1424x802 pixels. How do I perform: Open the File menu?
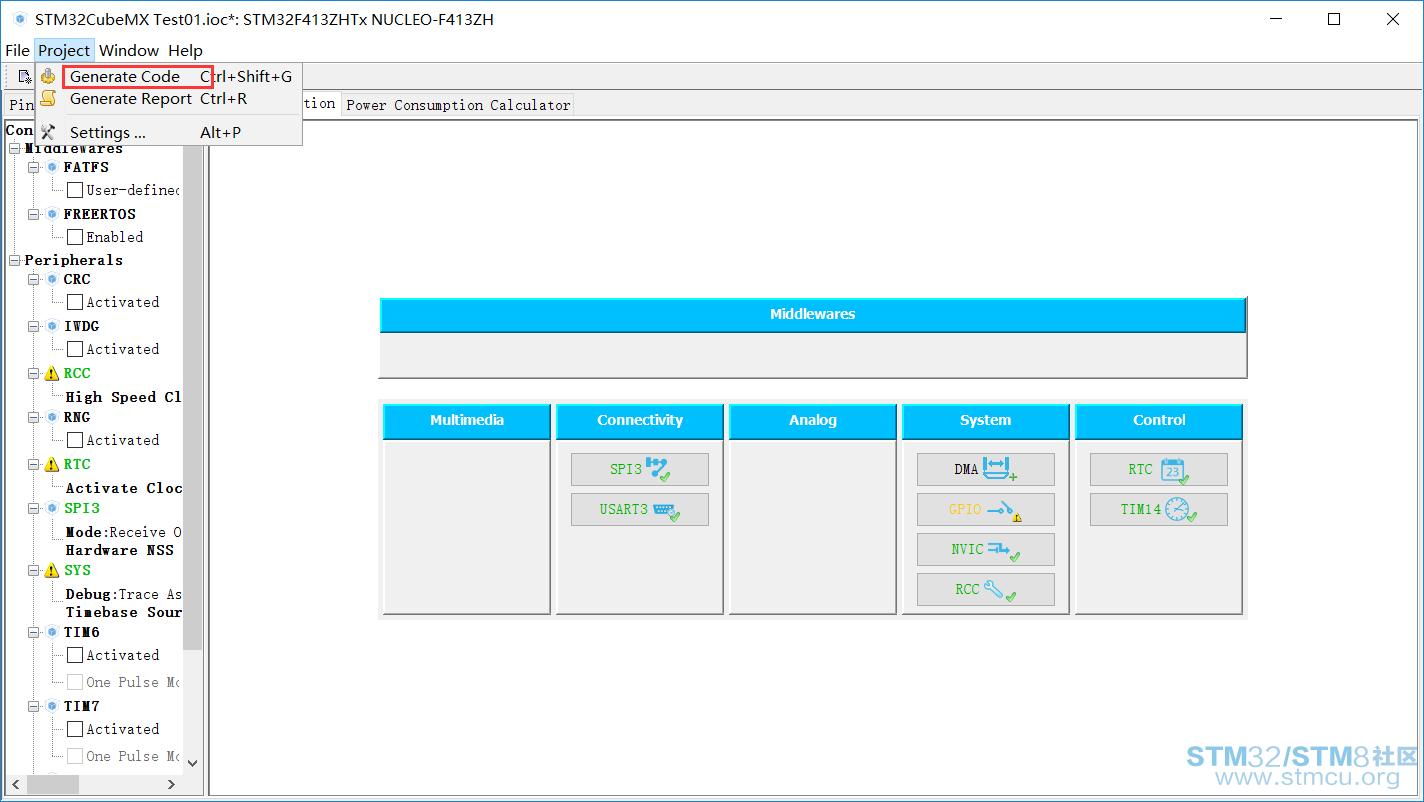click(17, 50)
